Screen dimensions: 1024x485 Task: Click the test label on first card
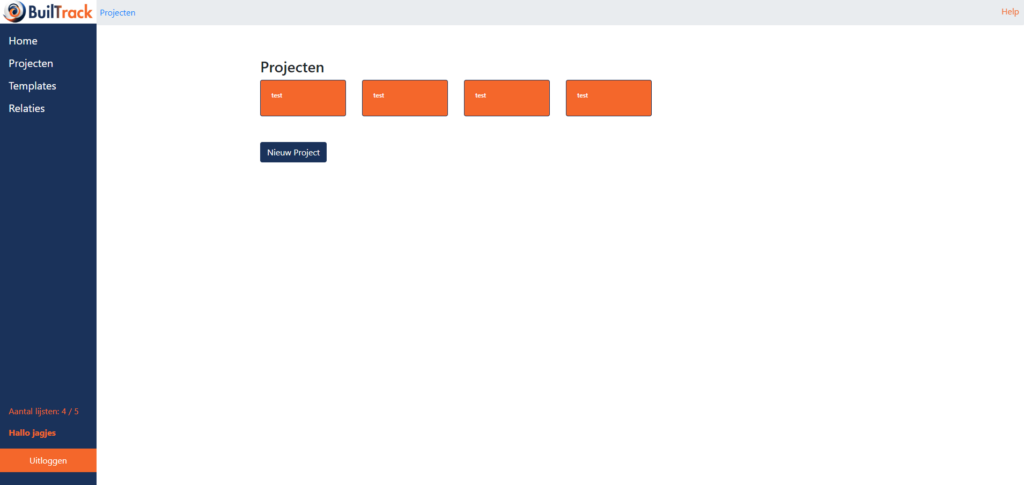pos(277,95)
